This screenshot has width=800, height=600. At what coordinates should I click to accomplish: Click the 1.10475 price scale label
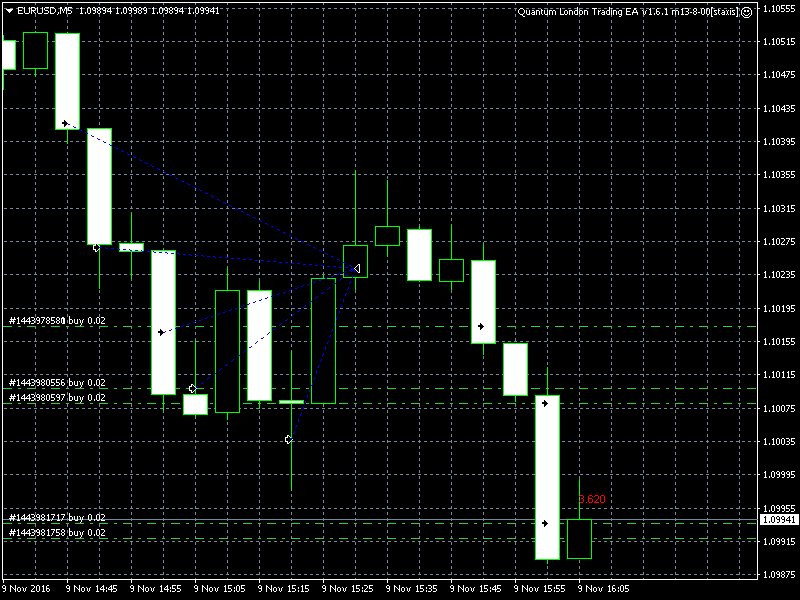(x=779, y=74)
